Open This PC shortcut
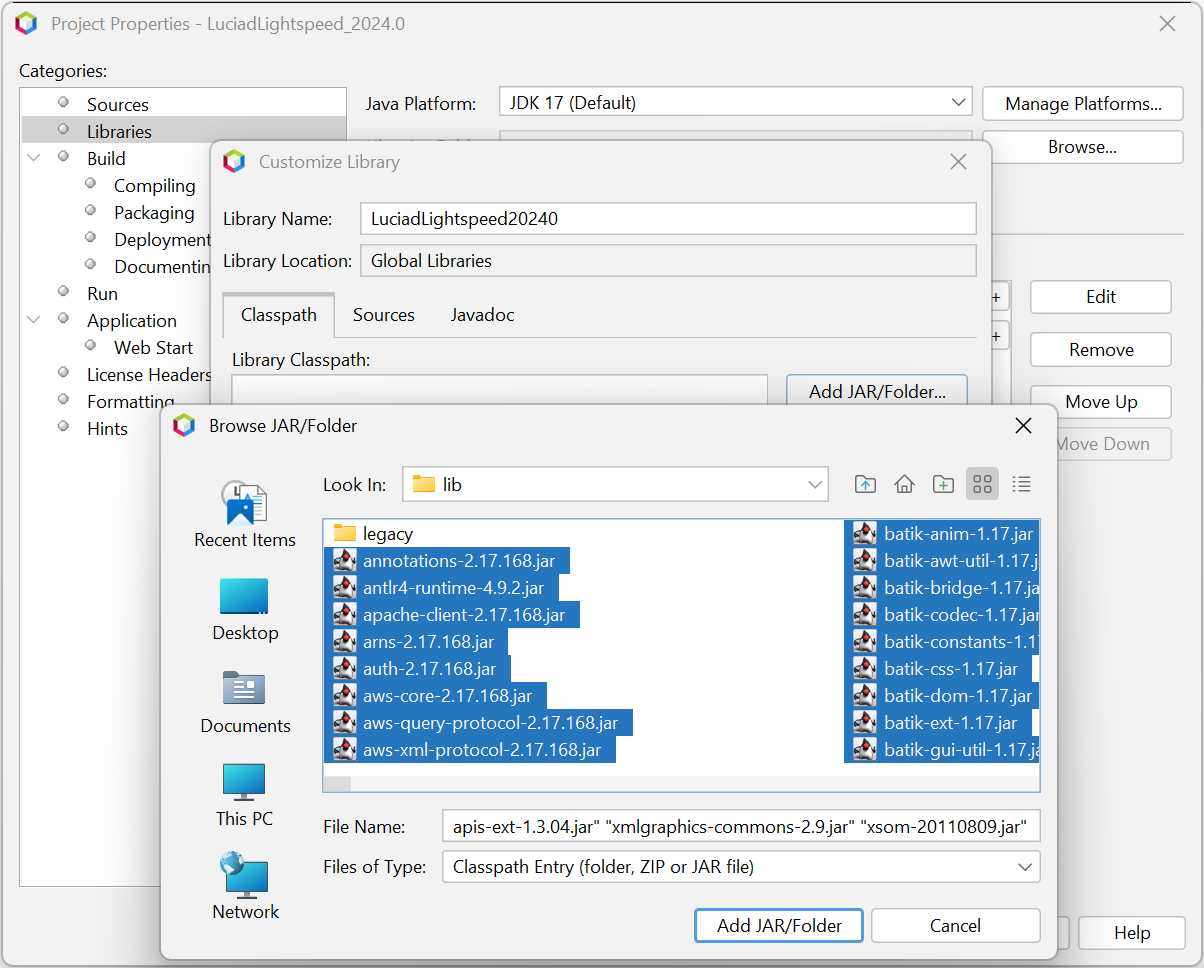This screenshot has height=968, width=1204. (245, 795)
